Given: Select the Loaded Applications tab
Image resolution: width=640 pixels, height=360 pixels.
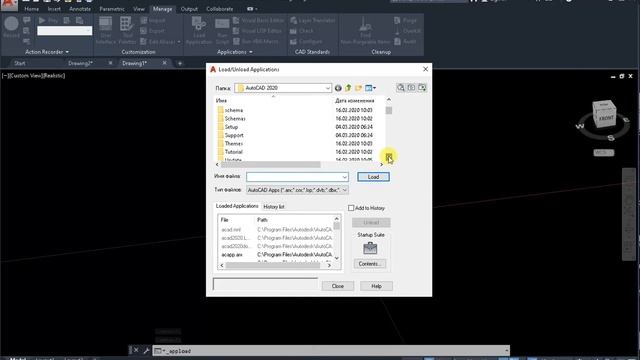Looking at the screenshot, I should (237, 207).
